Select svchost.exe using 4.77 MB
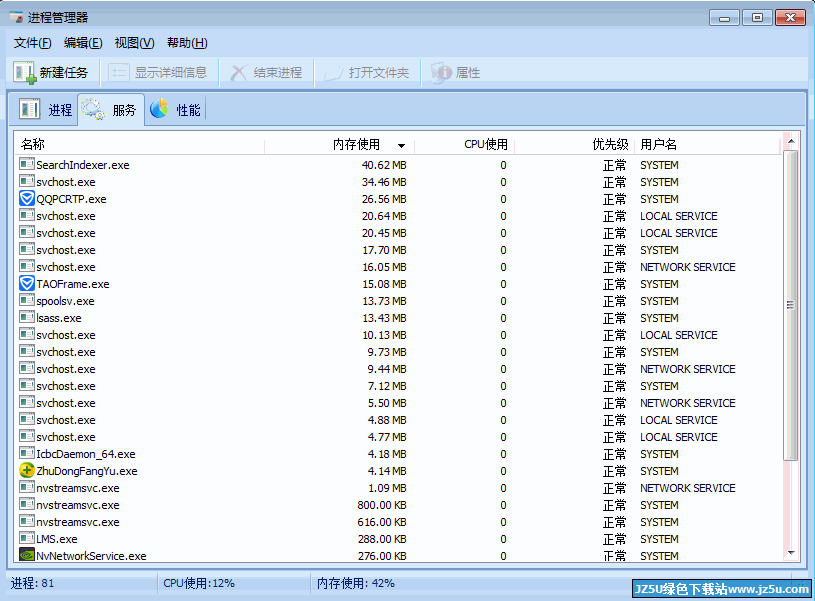This screenshot has height=601, width=815. point(66,437)
